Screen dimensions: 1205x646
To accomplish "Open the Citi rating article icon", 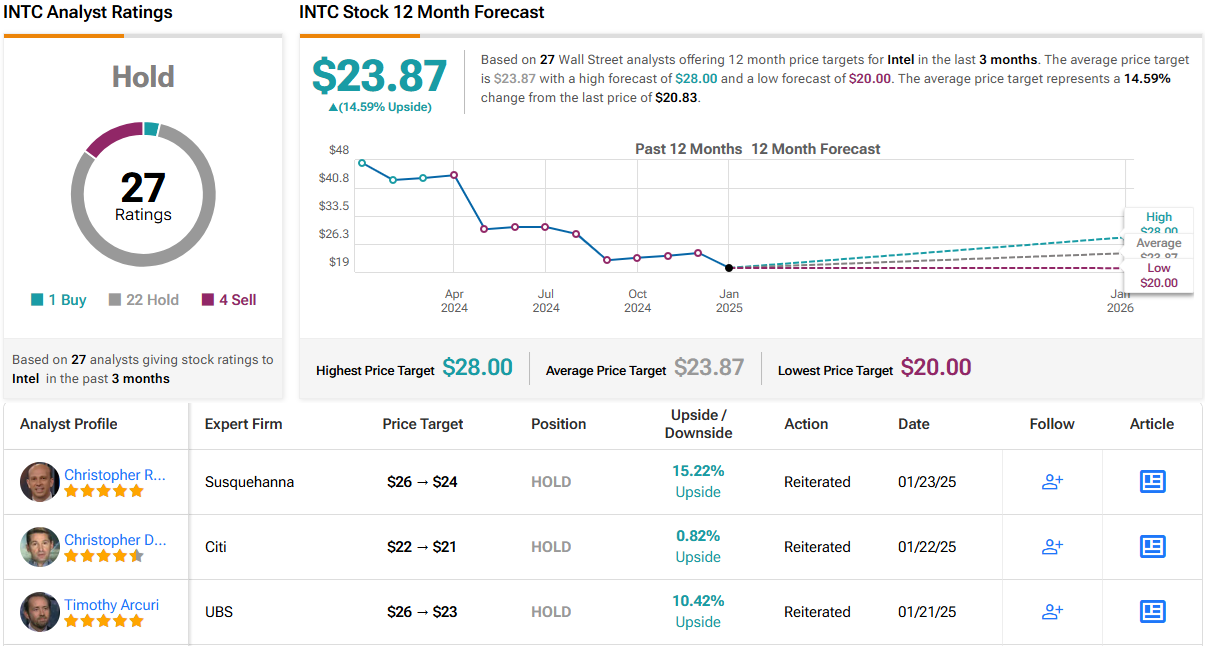I will (1152, 547).
